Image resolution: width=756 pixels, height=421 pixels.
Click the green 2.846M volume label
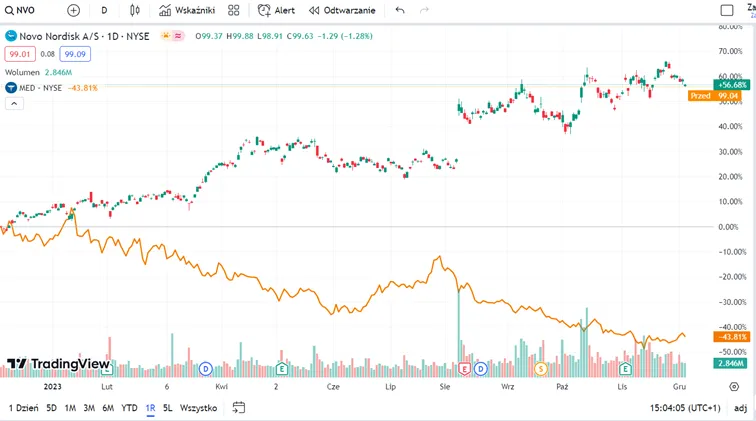(730, 363)
